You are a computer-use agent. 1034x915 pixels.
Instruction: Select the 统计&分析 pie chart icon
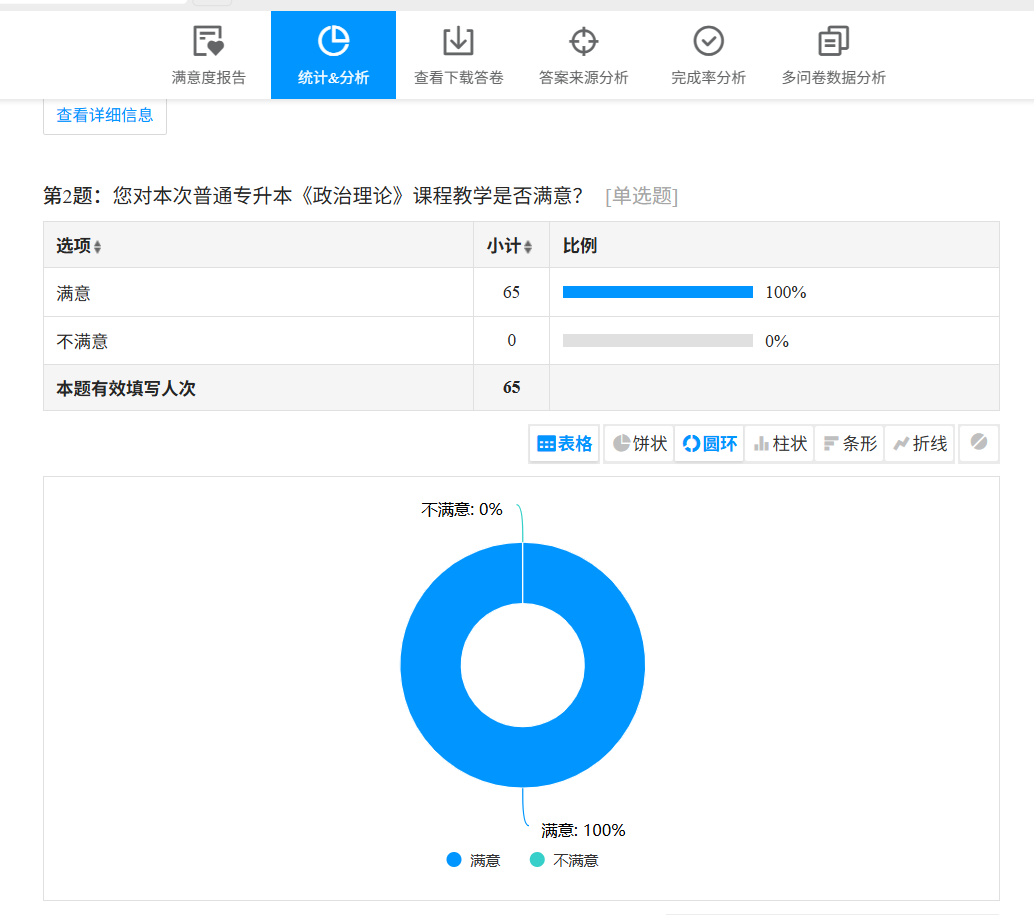[x=333, y=42]
